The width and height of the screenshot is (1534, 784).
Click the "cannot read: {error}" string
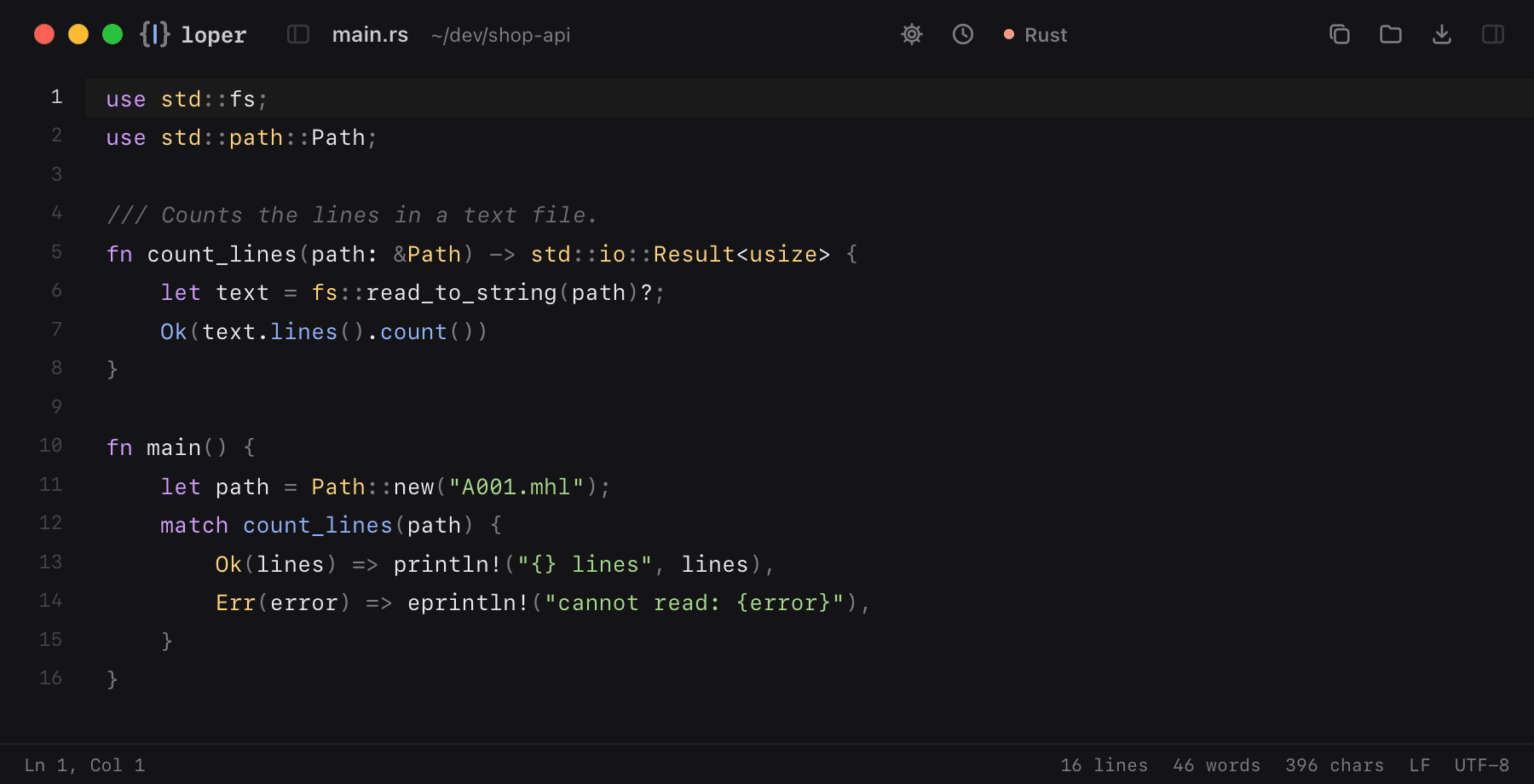[695, 602]
